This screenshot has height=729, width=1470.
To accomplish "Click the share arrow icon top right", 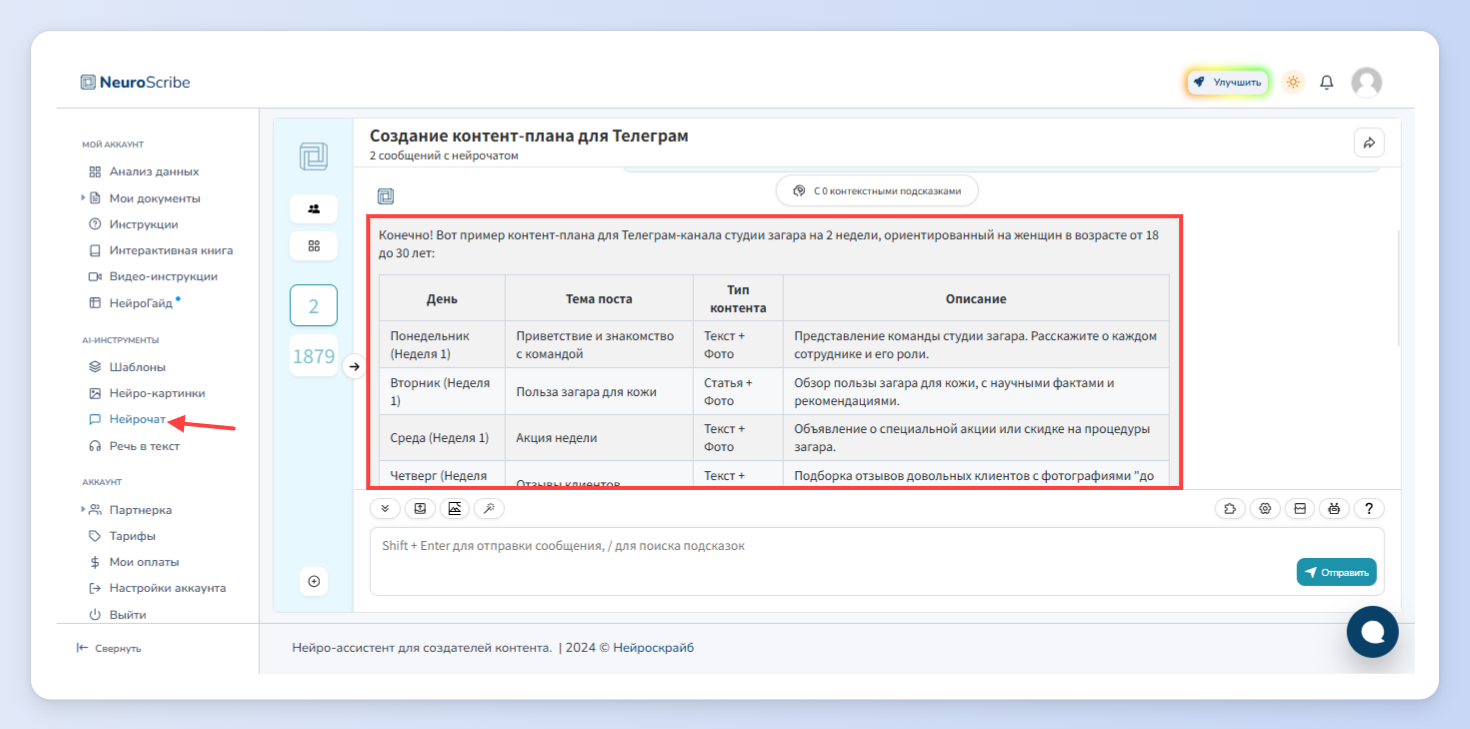I will click(x=1369, y=143).
